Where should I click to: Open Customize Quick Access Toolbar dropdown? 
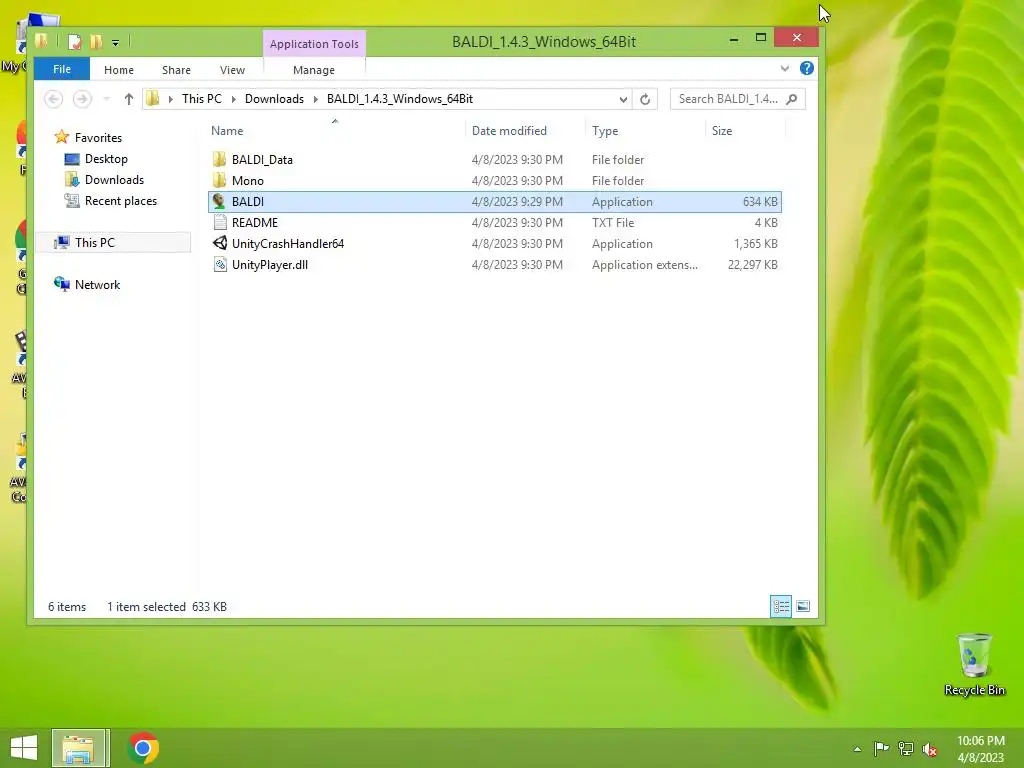[x=116, y=43]
